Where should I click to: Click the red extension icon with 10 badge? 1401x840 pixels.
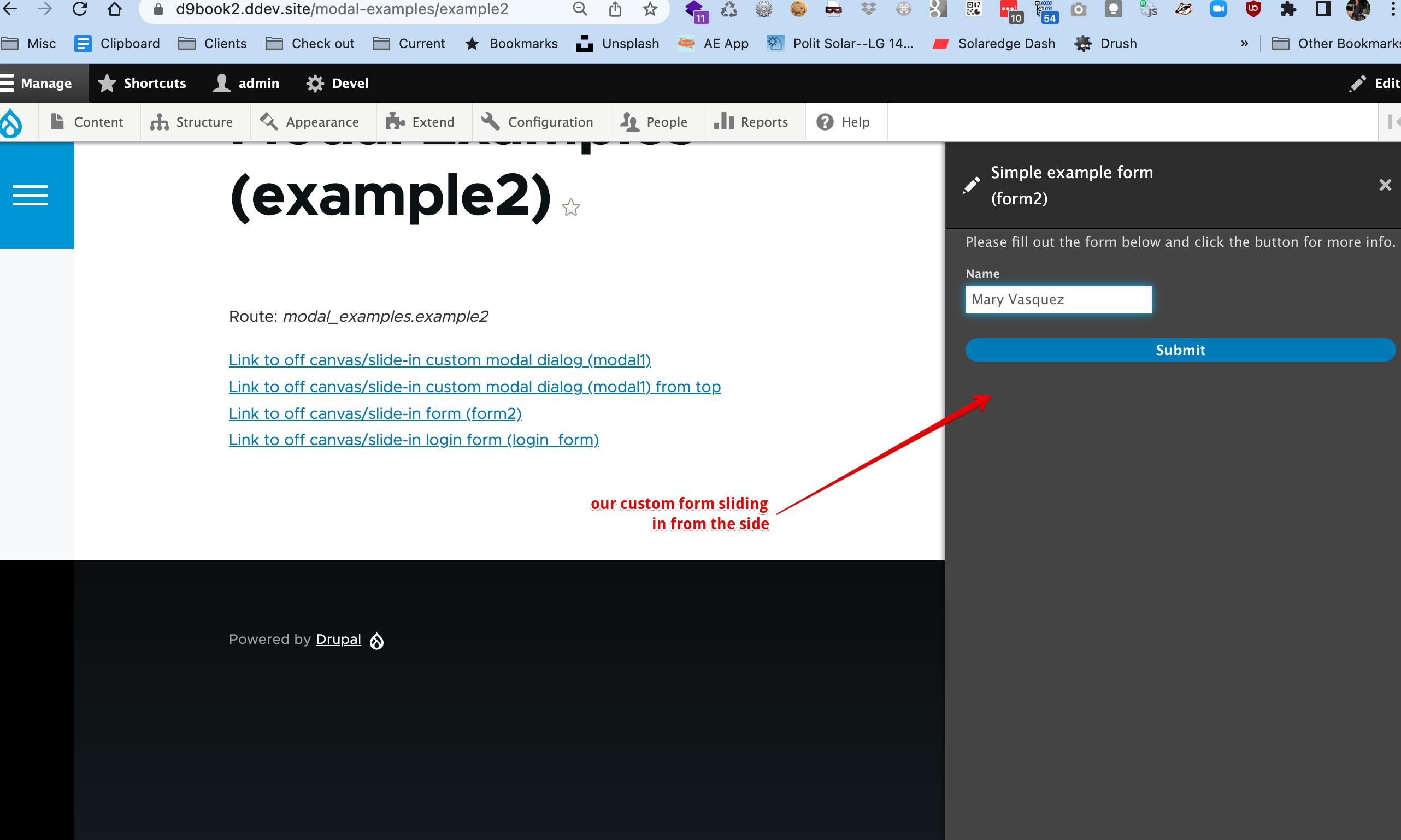(x=1011, y=11)
